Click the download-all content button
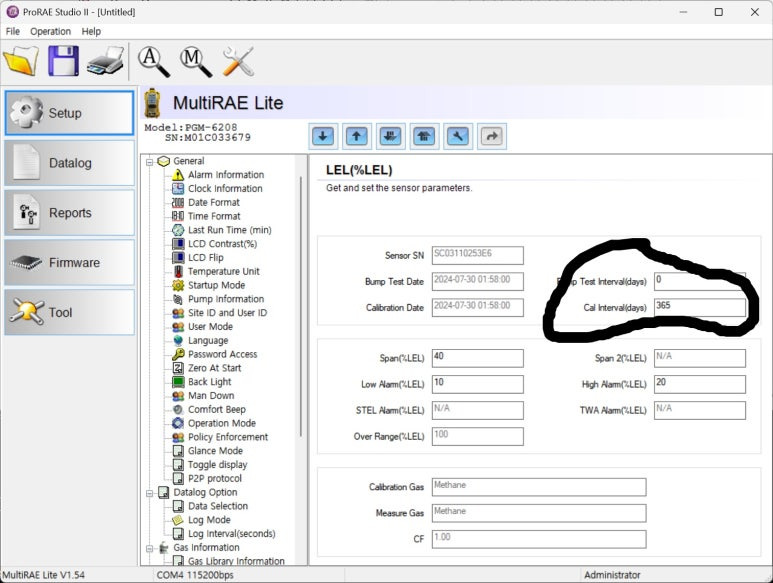773x583 pixels. click(390, 136)
